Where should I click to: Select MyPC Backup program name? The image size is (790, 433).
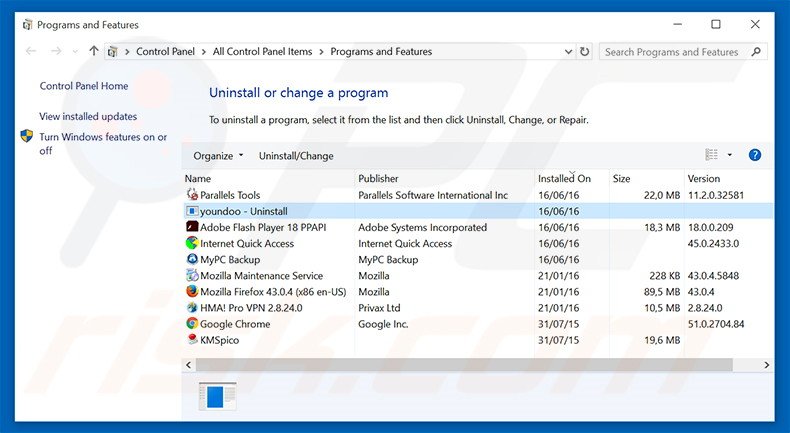pyautogui.click(x=230, y=260)
